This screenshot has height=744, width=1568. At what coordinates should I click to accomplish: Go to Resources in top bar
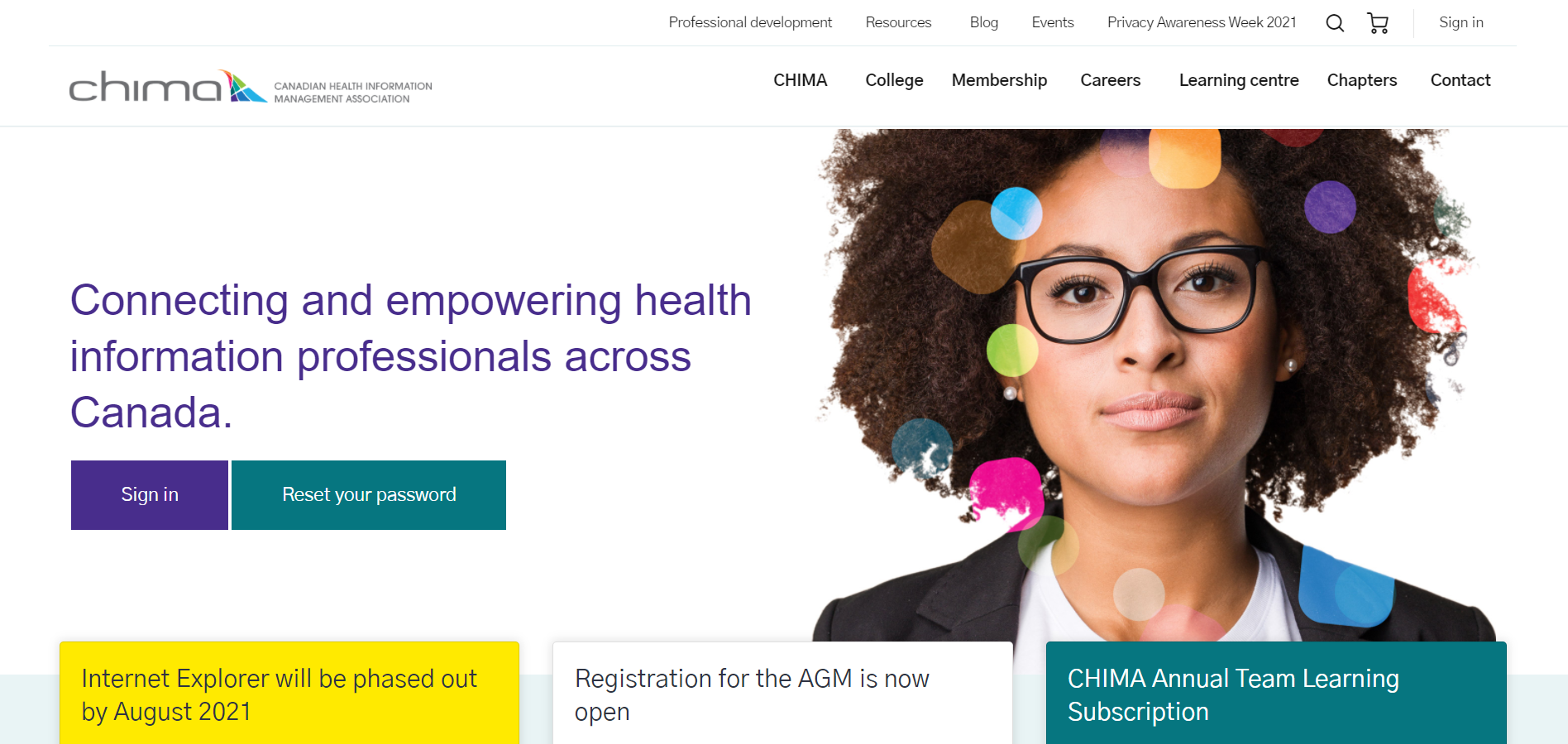coord(898,22)
